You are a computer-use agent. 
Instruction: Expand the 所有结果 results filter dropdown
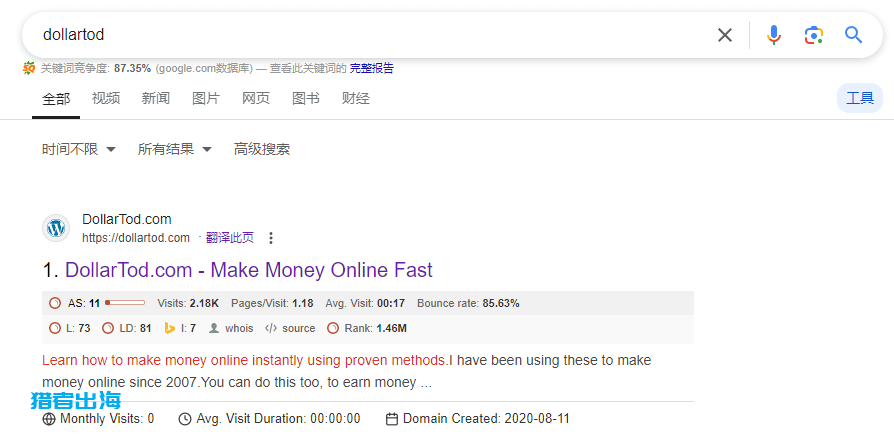click(x=174, y=149)
